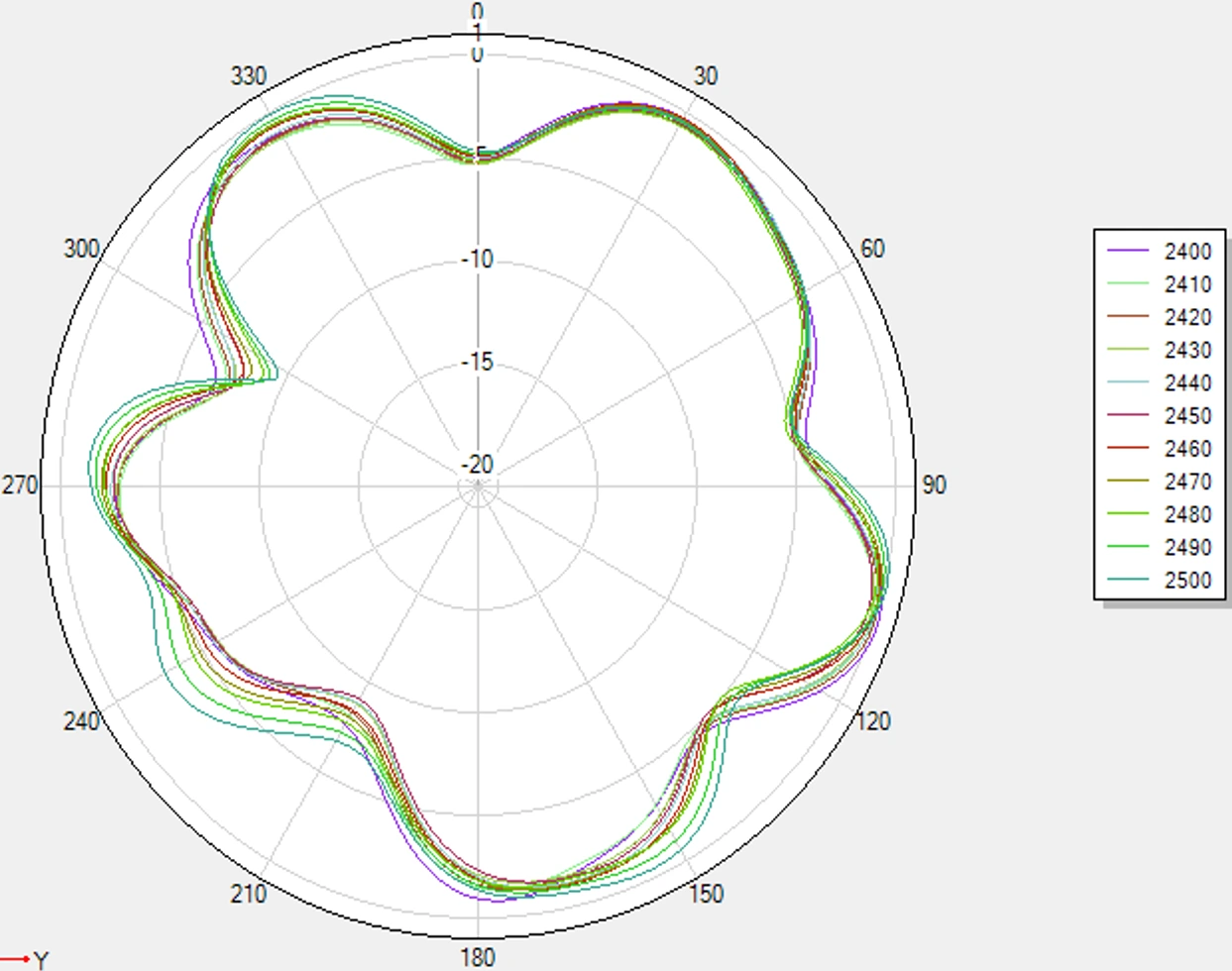Click the 2460 legend entry
This screenshot has height=971, width=1232.
pyautogui.click(x=1160, y=448)
